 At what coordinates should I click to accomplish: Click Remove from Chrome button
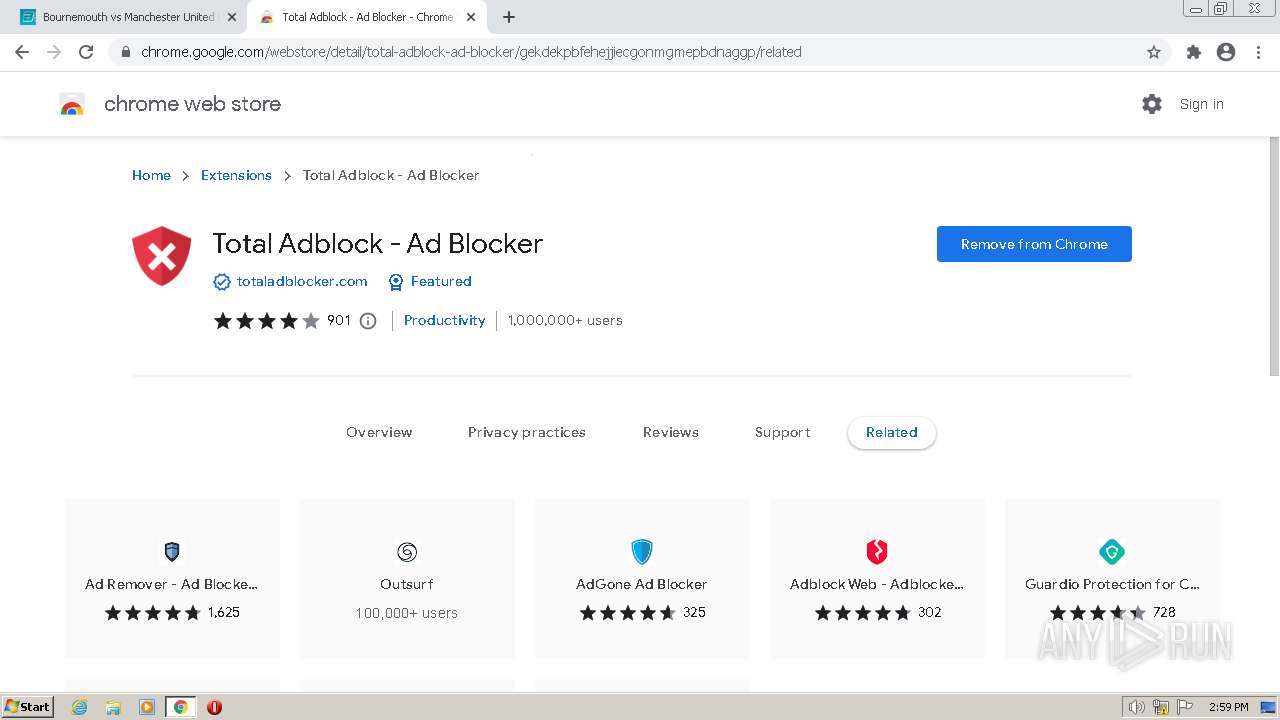(1034, 244)
